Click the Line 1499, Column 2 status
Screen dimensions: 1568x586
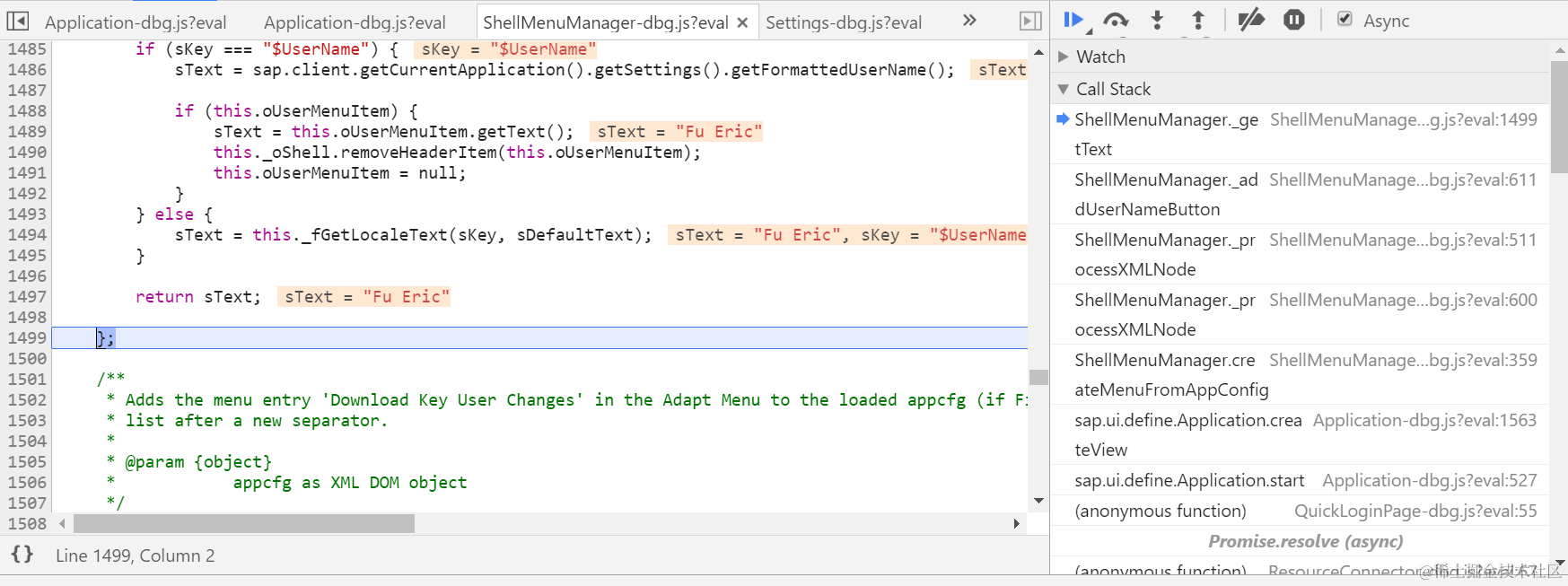tap(136, 555)
